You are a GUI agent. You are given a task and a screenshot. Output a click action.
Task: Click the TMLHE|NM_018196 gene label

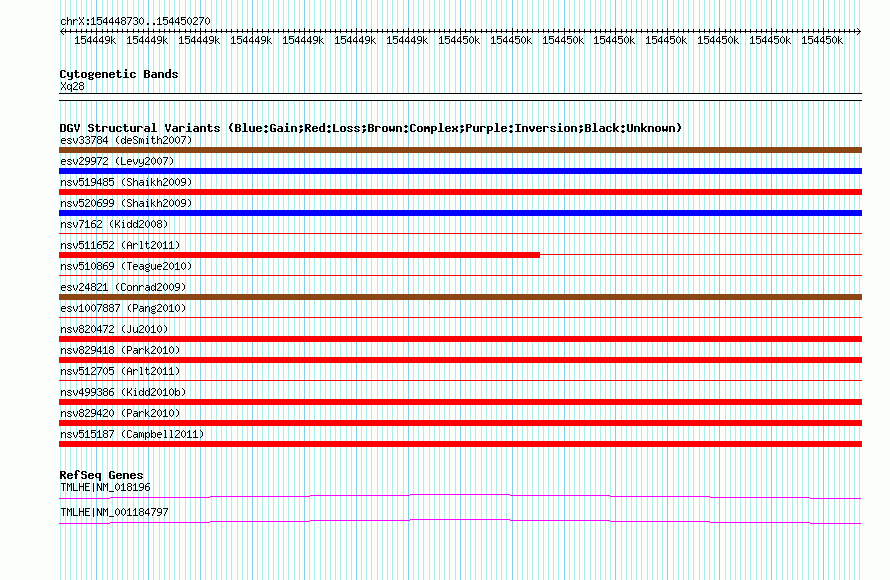[x=106, y=487]
